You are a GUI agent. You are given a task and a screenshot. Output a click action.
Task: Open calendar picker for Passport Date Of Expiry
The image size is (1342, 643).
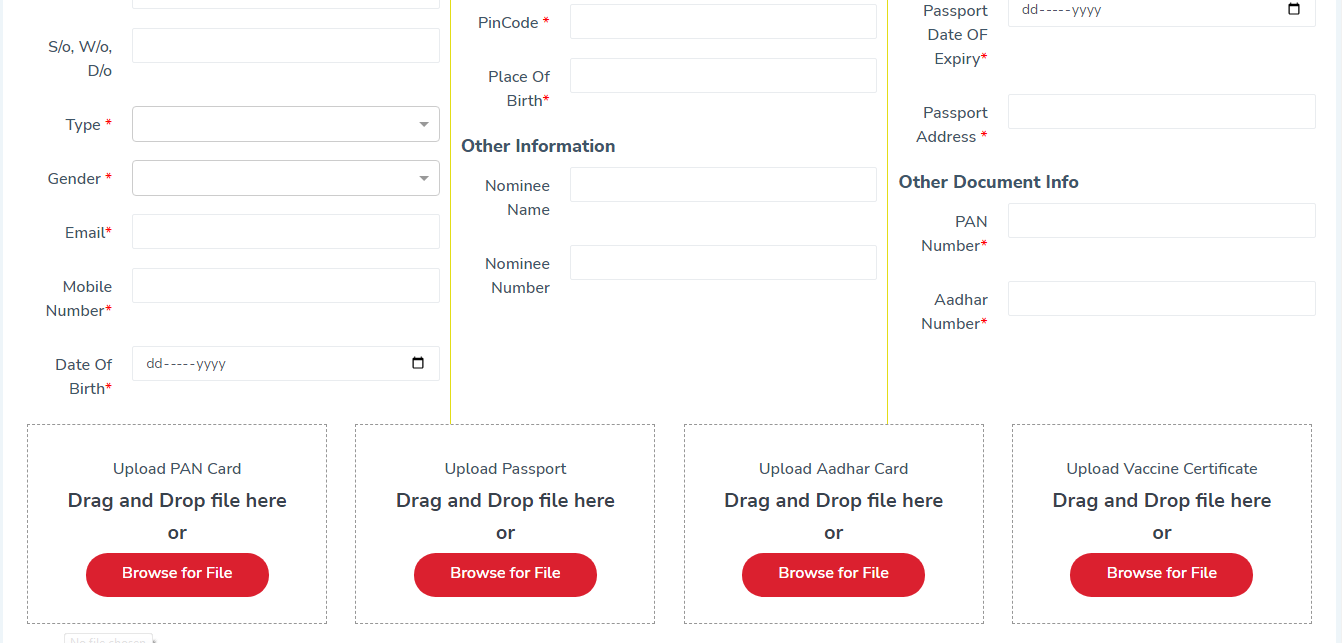[x=1294, y=9]
